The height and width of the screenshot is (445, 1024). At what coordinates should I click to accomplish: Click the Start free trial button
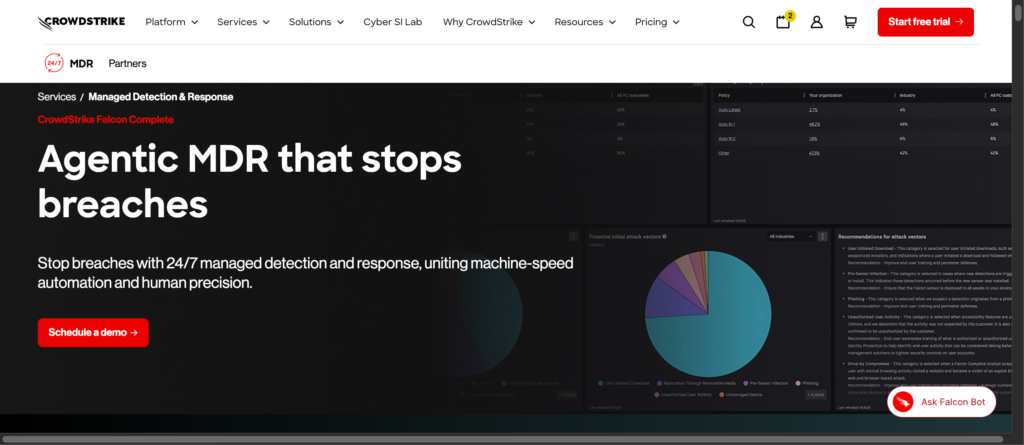pos(925,22)
